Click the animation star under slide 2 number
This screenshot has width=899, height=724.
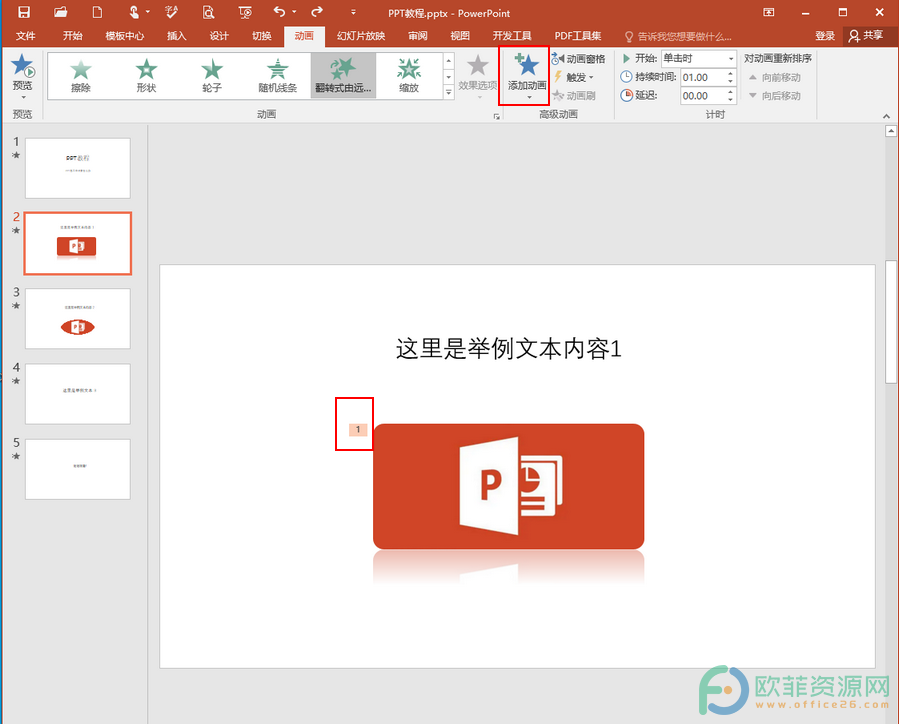click(16, 230)
